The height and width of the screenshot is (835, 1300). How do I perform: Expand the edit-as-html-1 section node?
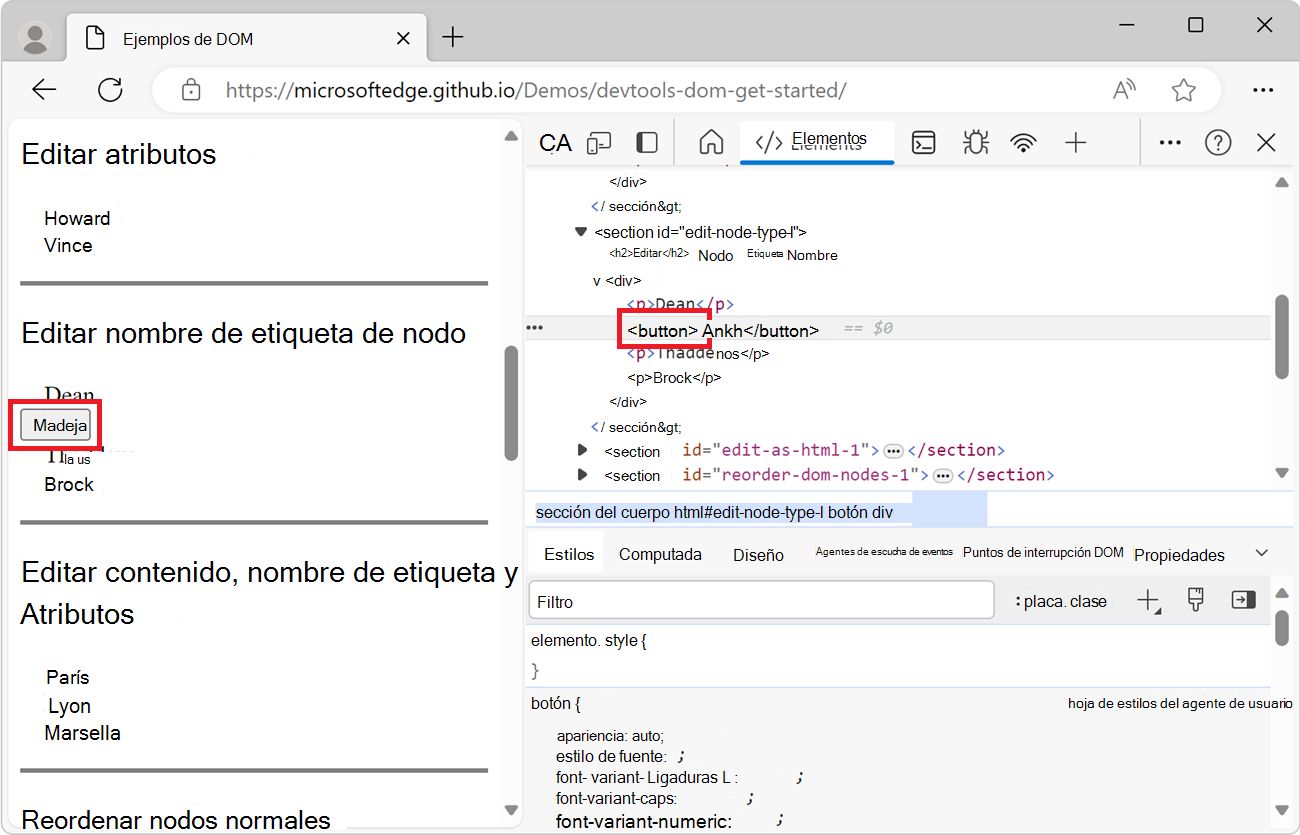[583, 450]
